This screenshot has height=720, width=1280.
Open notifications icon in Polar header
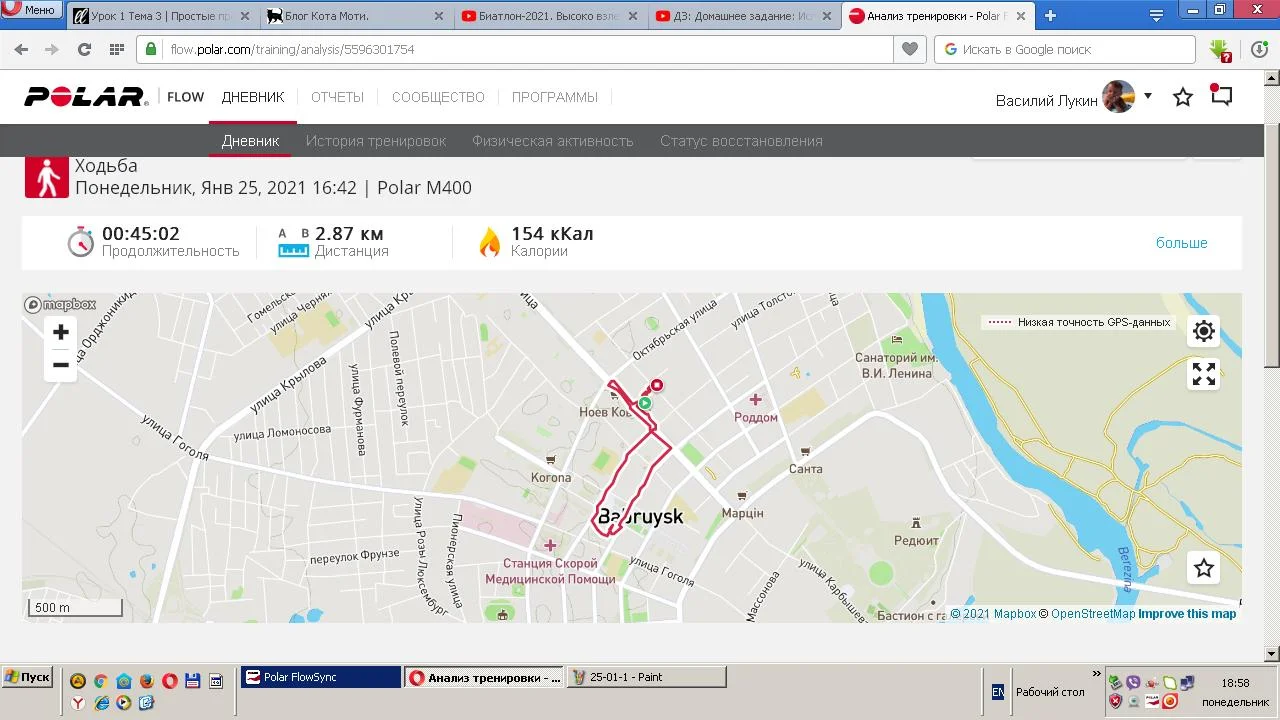point(1221,96)
